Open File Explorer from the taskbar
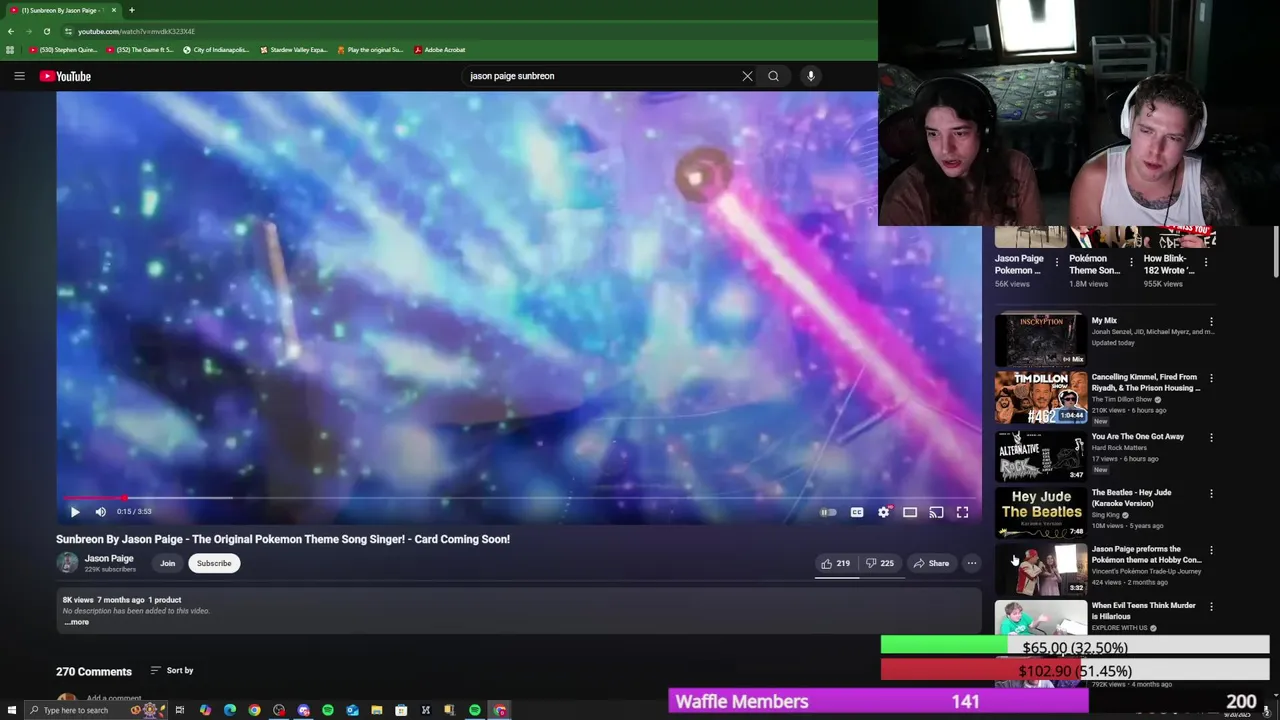 pos(377,710)
